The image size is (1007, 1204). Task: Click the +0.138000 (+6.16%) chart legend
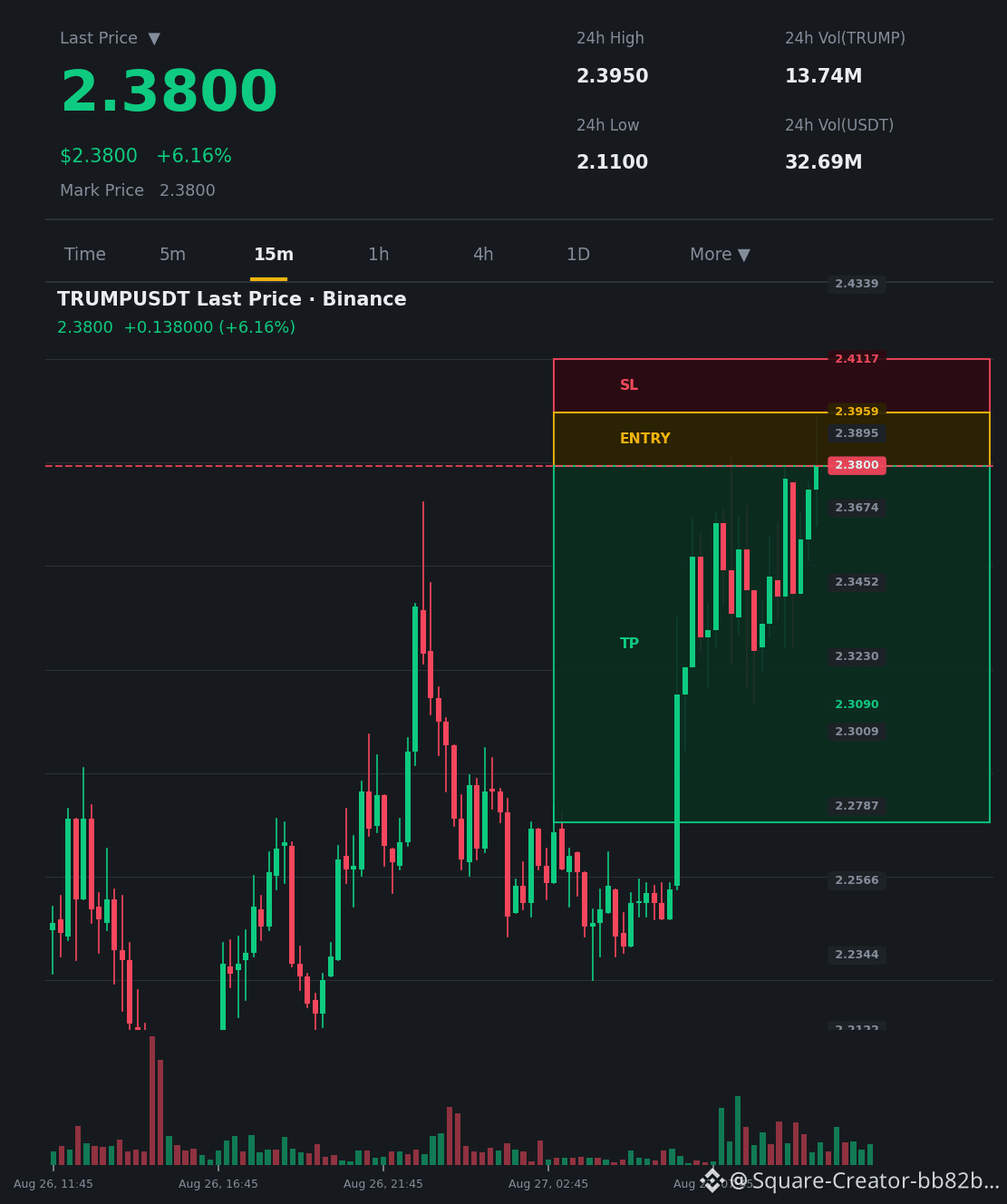click(x=209, y=327)
